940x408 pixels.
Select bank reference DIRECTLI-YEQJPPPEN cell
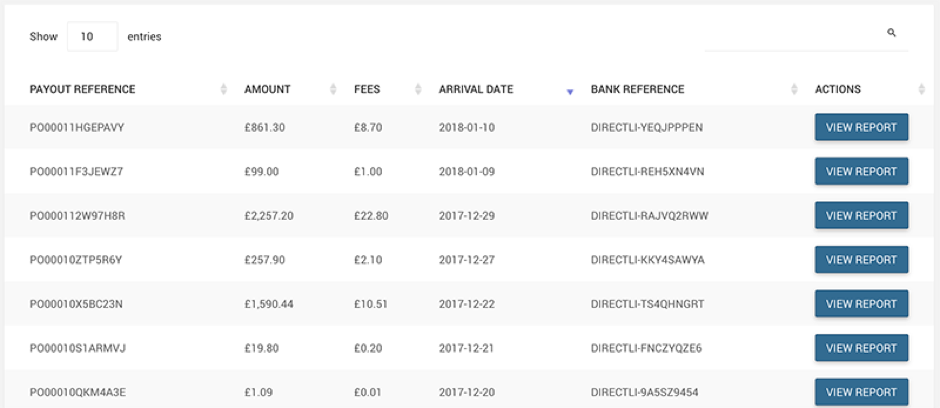pyautogui.click(x=647, y=128)
